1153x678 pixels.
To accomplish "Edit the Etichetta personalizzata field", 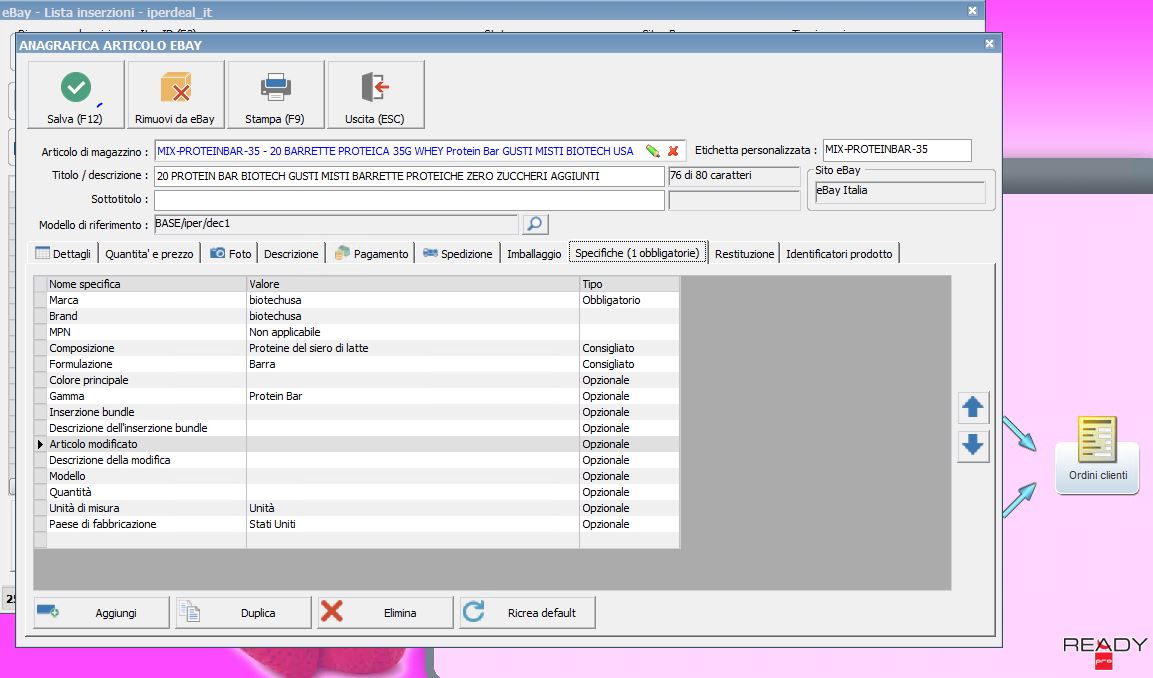I will [897, 150].
